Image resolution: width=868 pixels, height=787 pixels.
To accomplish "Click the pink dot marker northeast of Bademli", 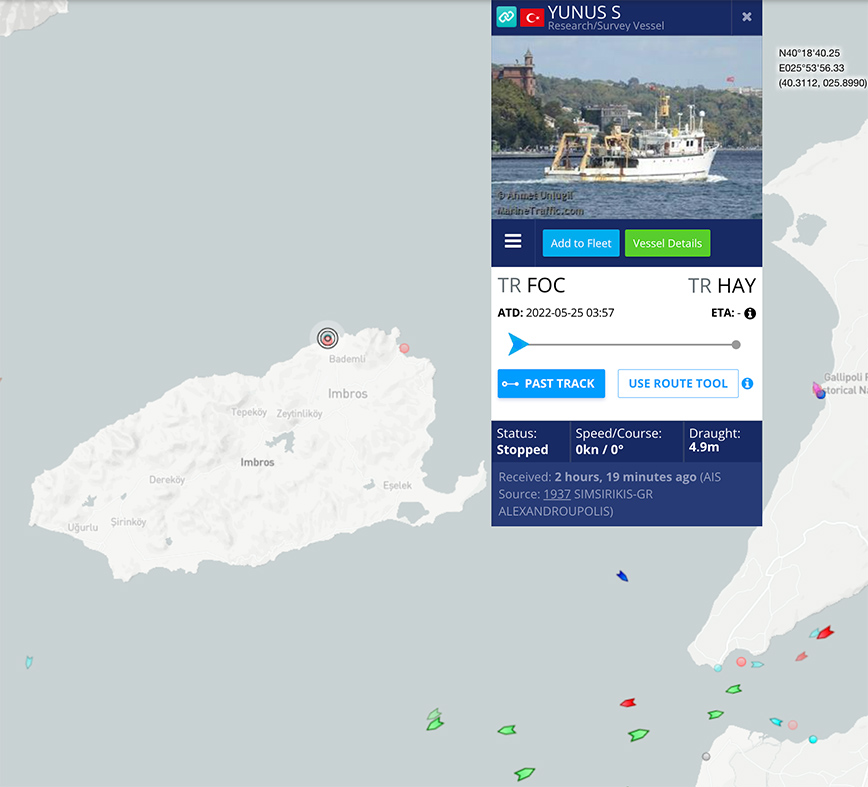I will pyautogui.click(x=404, y=348).
